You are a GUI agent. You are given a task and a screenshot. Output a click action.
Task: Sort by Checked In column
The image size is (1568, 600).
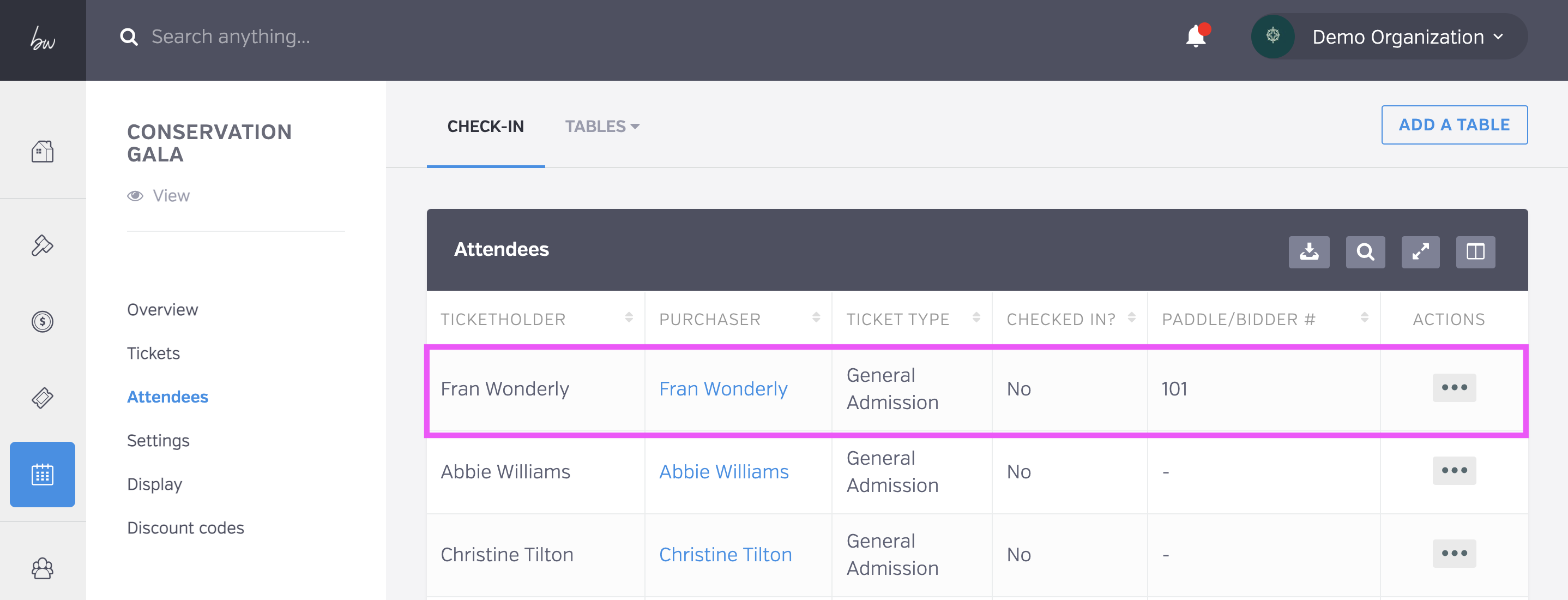coord(1131,318)
